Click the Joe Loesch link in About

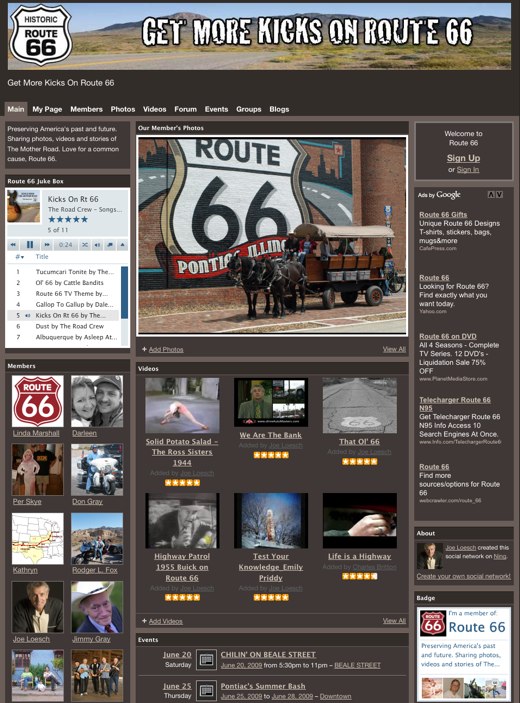(x=460, y=548)
